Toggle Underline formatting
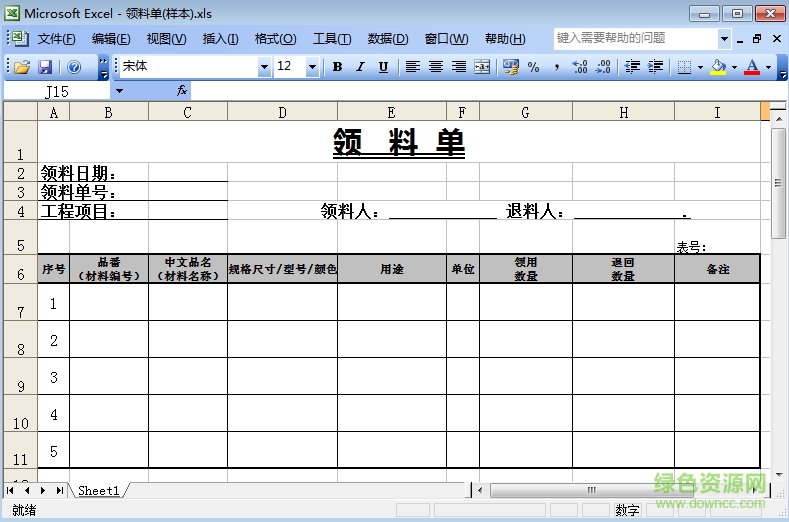Image resolution: width=789 pixels, height=522 pixels. [383, 66]
